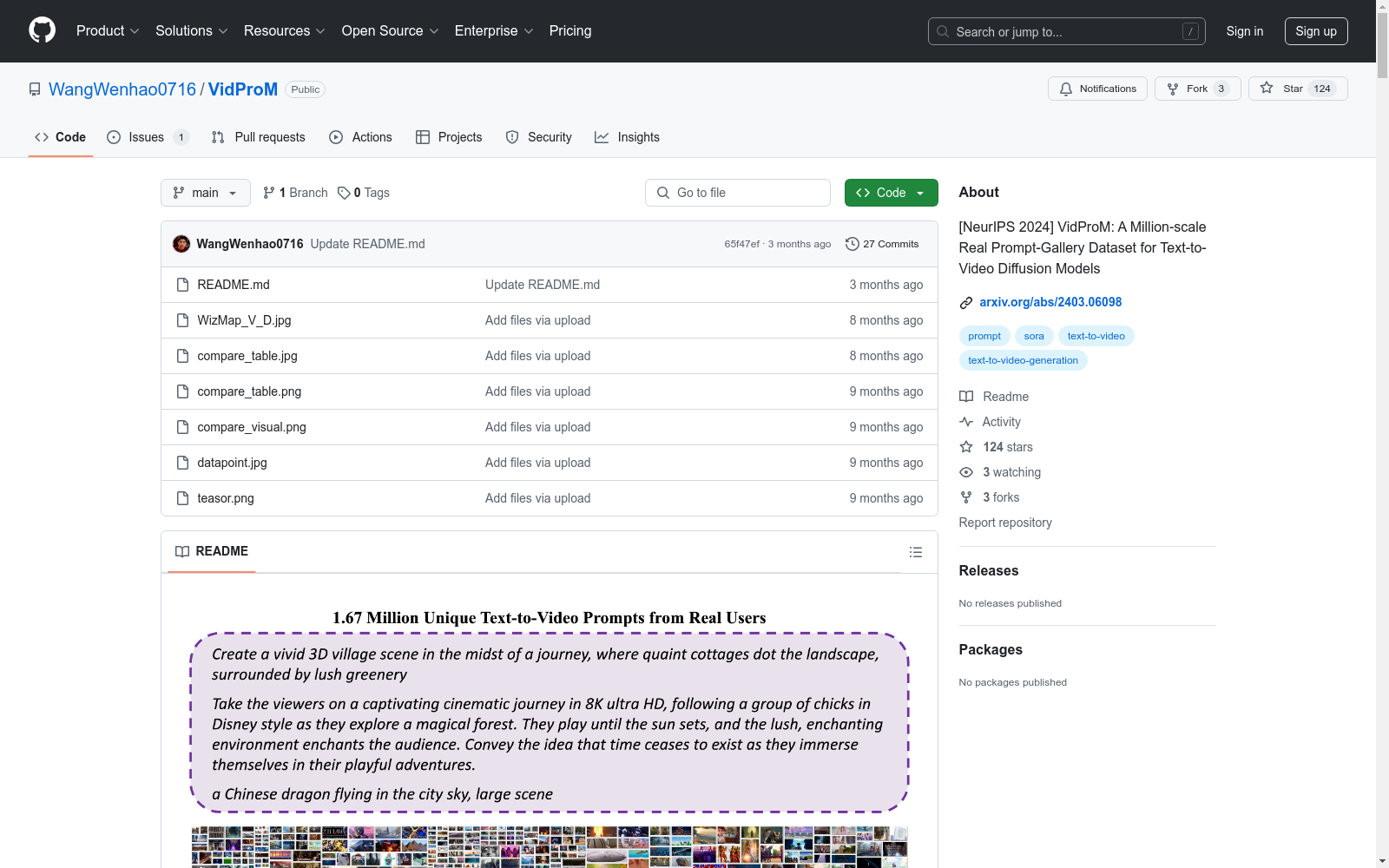Open the Security tab
Image resolution: width=1389 pixels, height=868 pixels.
(539, 137)
